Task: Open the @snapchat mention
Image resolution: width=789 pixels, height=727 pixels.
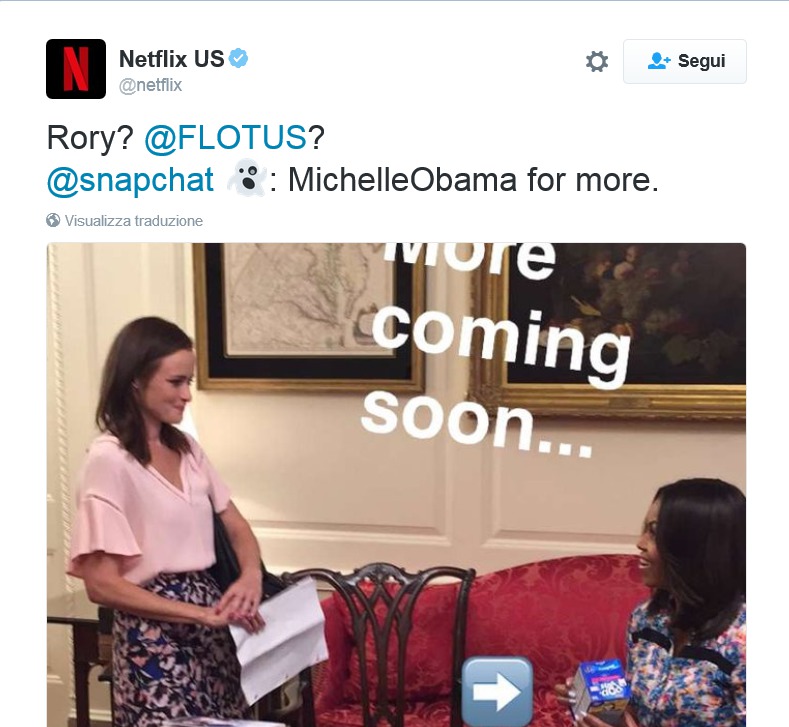Action: point(130,180)
